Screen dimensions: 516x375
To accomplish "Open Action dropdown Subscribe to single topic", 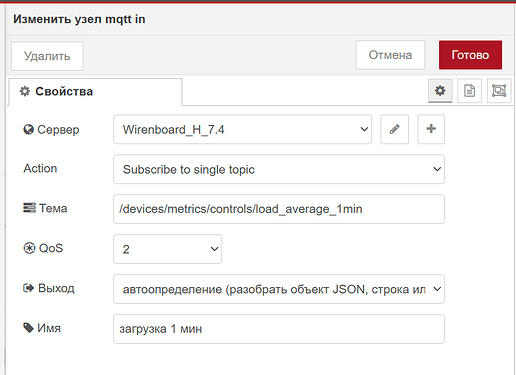I will tap(279, 169).
